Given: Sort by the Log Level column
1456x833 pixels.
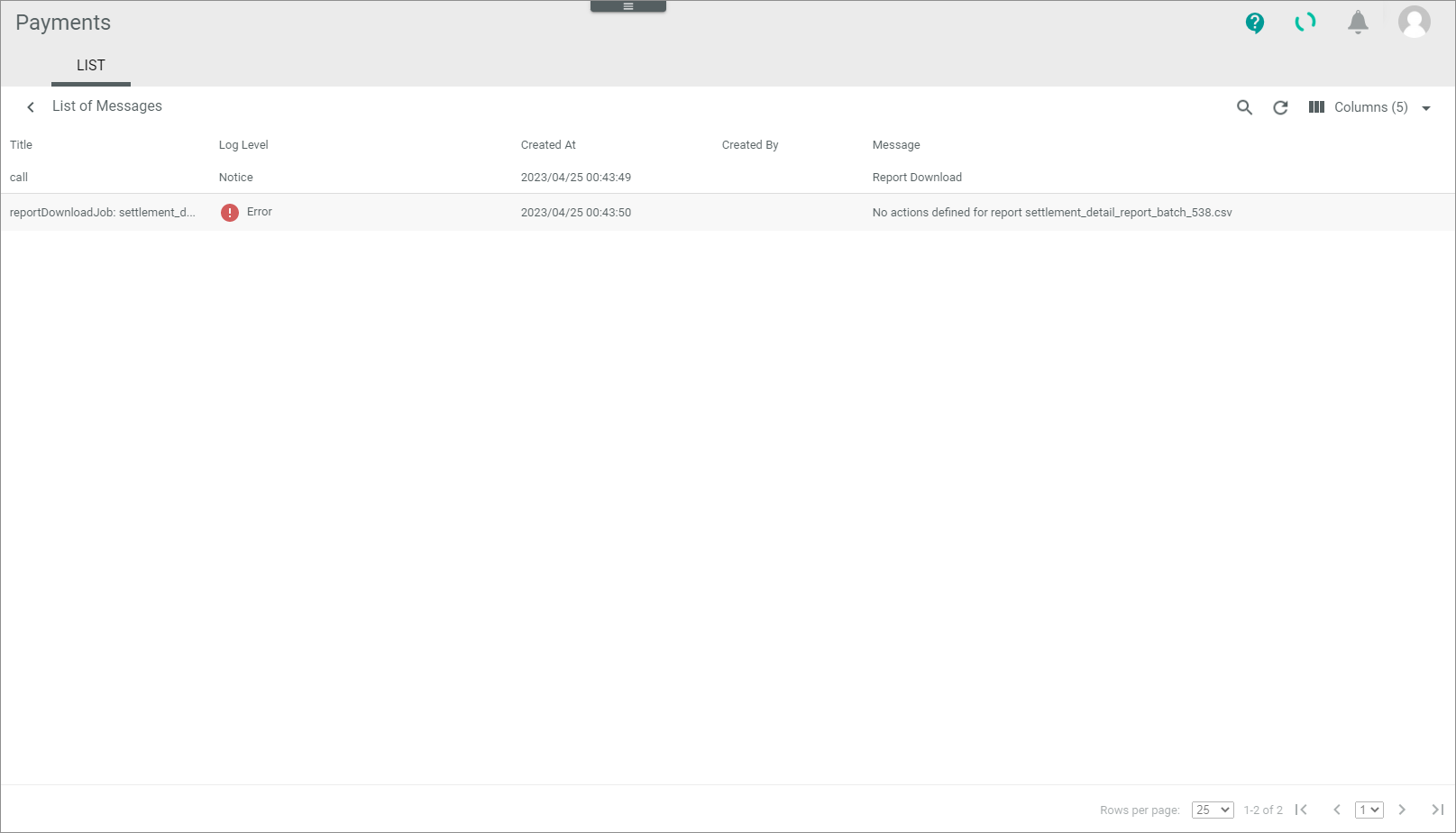Looking at the screenshot, I should (x=243, y=145).
